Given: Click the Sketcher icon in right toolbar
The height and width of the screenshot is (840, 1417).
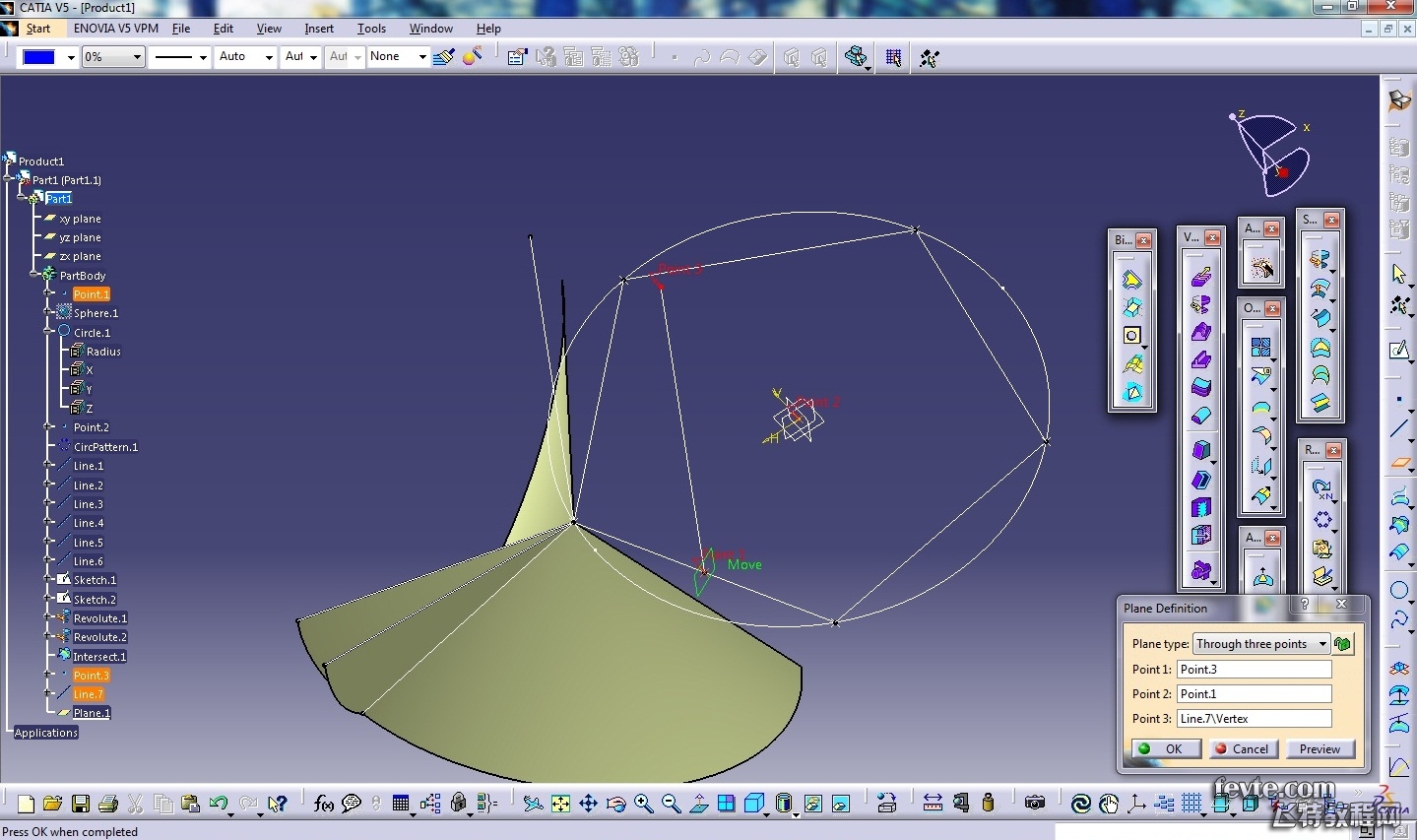Looking at the screenshot, I should (1398, 350).
